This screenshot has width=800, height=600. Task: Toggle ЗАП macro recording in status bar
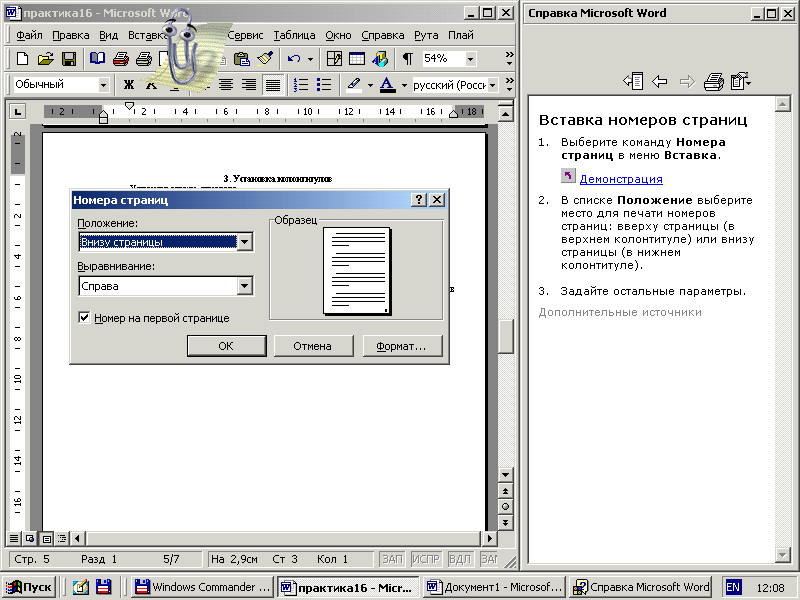(x=392, y=559)
